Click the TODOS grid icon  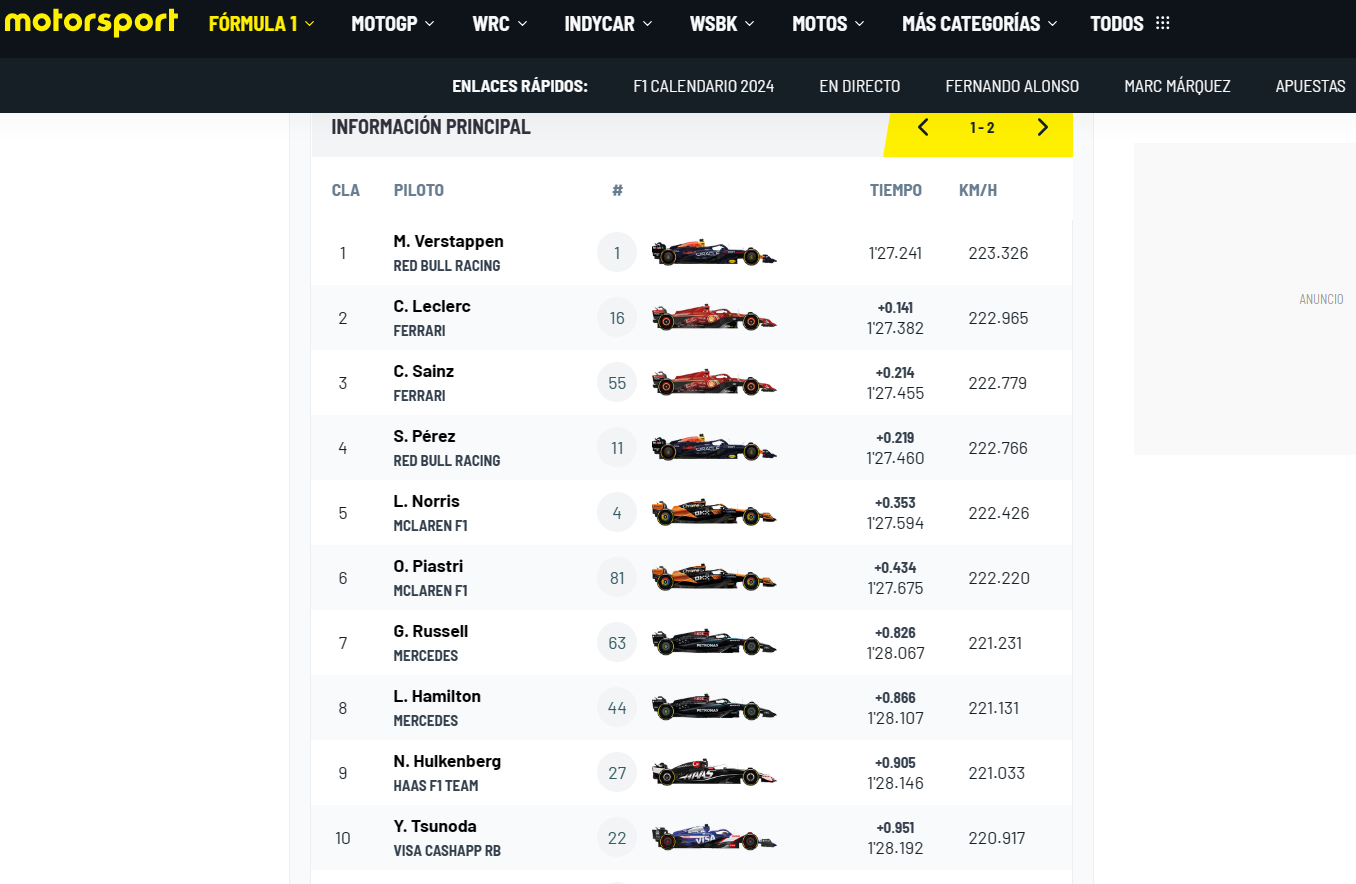pyautogui.click(x=1162, y=24)
